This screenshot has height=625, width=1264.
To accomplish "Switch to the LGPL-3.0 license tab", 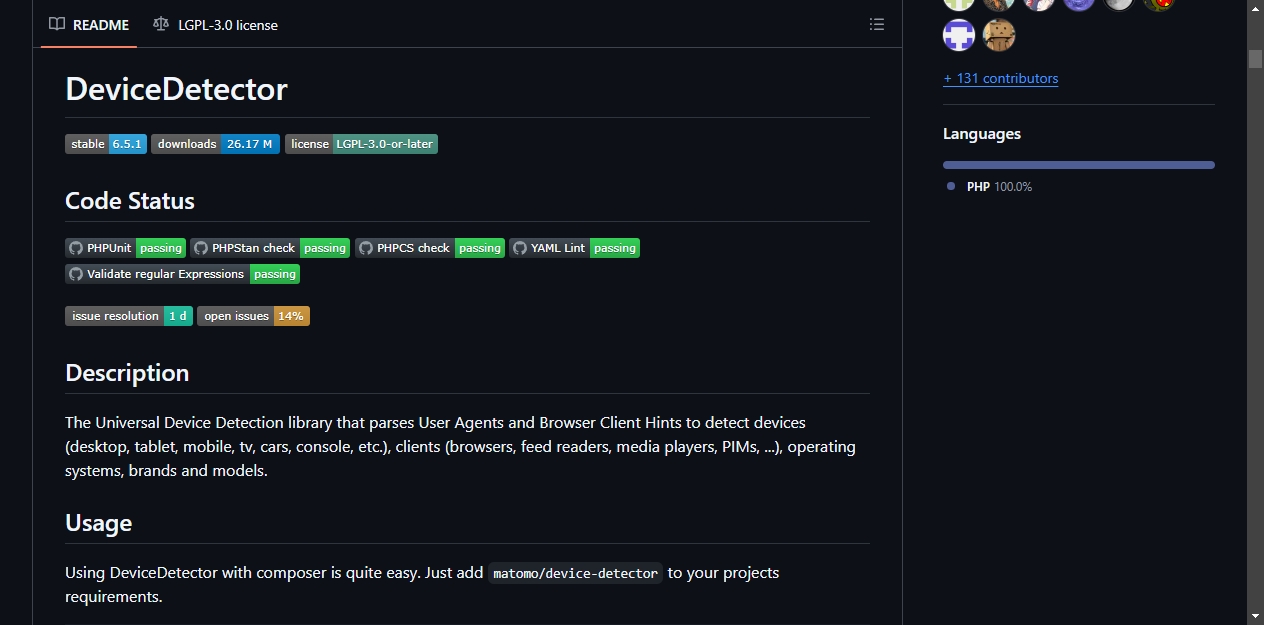I will tap(215, 24).
